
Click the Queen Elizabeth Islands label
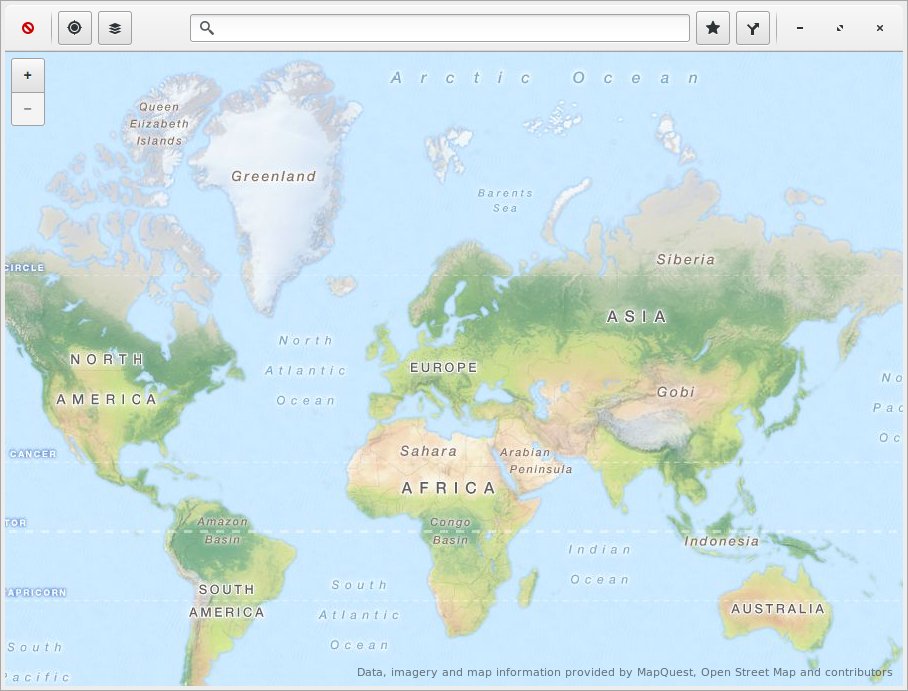159,124
